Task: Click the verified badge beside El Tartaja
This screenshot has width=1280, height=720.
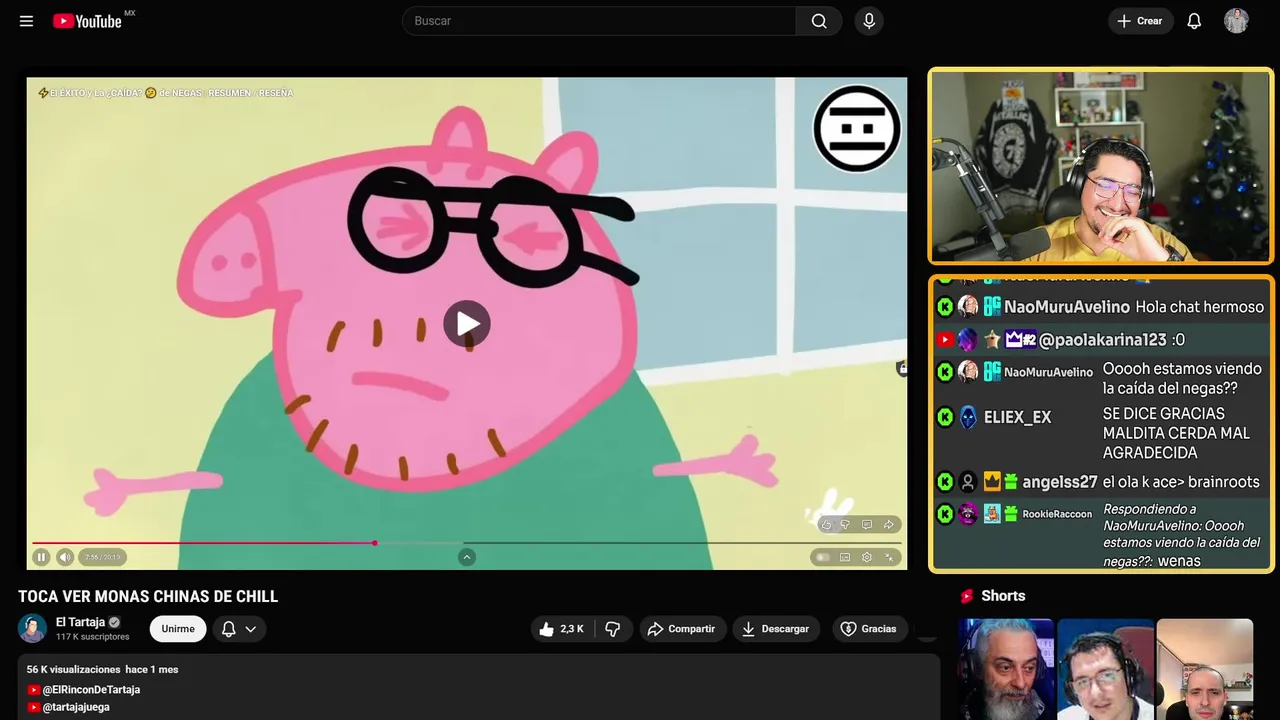Action: [x=114, y=622]
